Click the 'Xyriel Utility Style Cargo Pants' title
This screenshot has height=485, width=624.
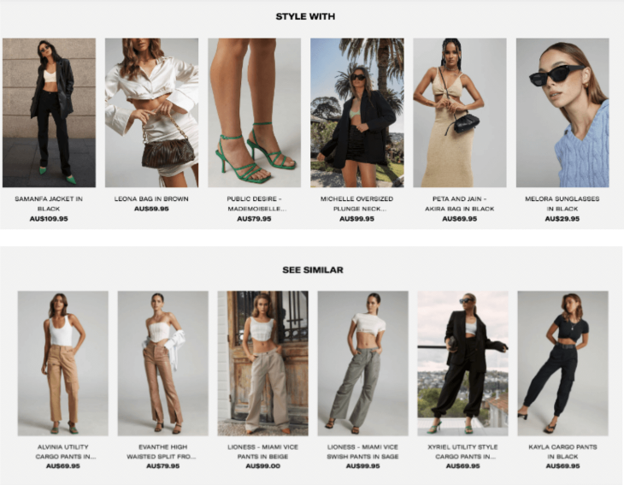pyautogui.click(x=463, y=452)
